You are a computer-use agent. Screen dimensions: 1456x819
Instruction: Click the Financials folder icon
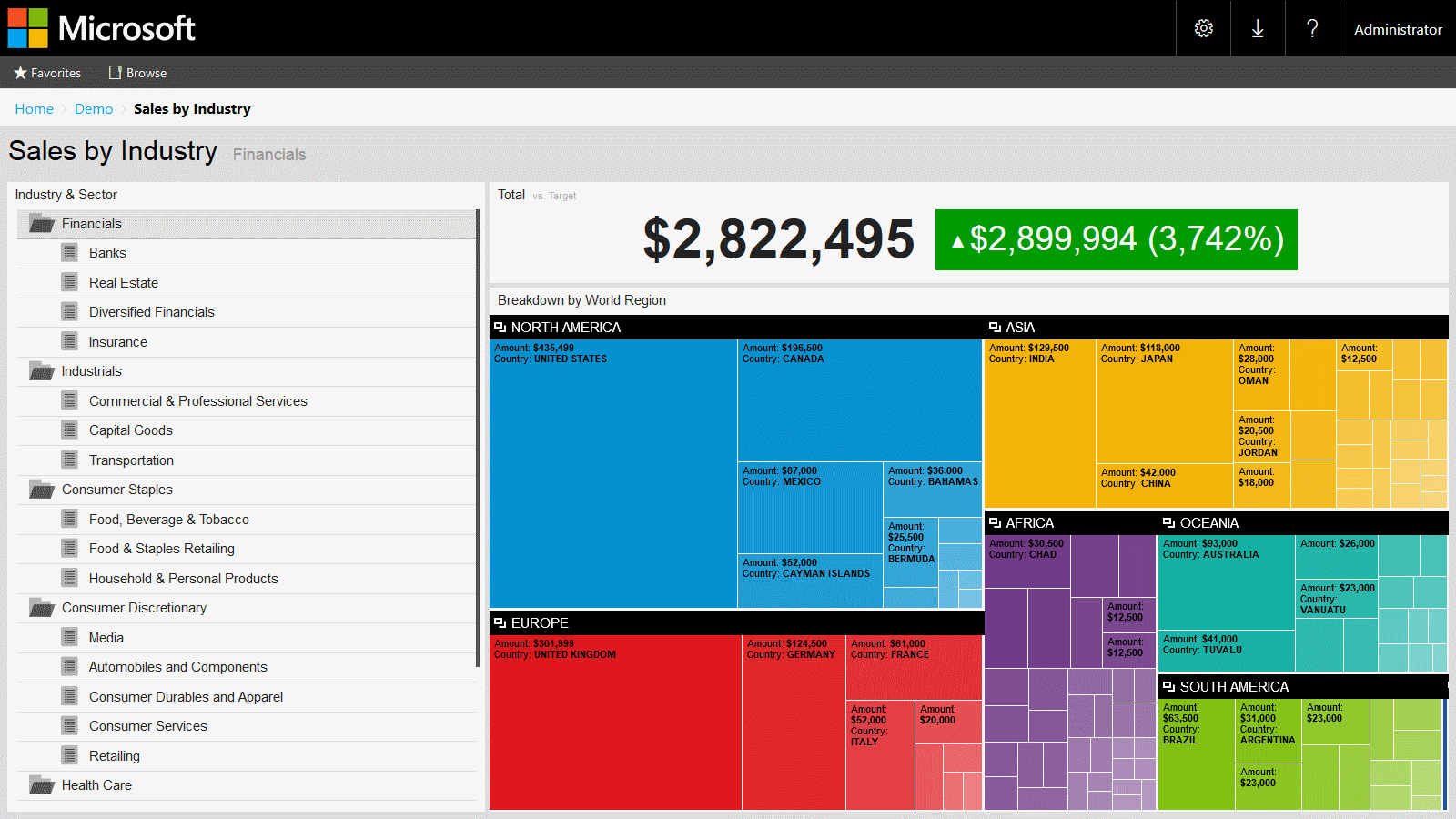42,224
